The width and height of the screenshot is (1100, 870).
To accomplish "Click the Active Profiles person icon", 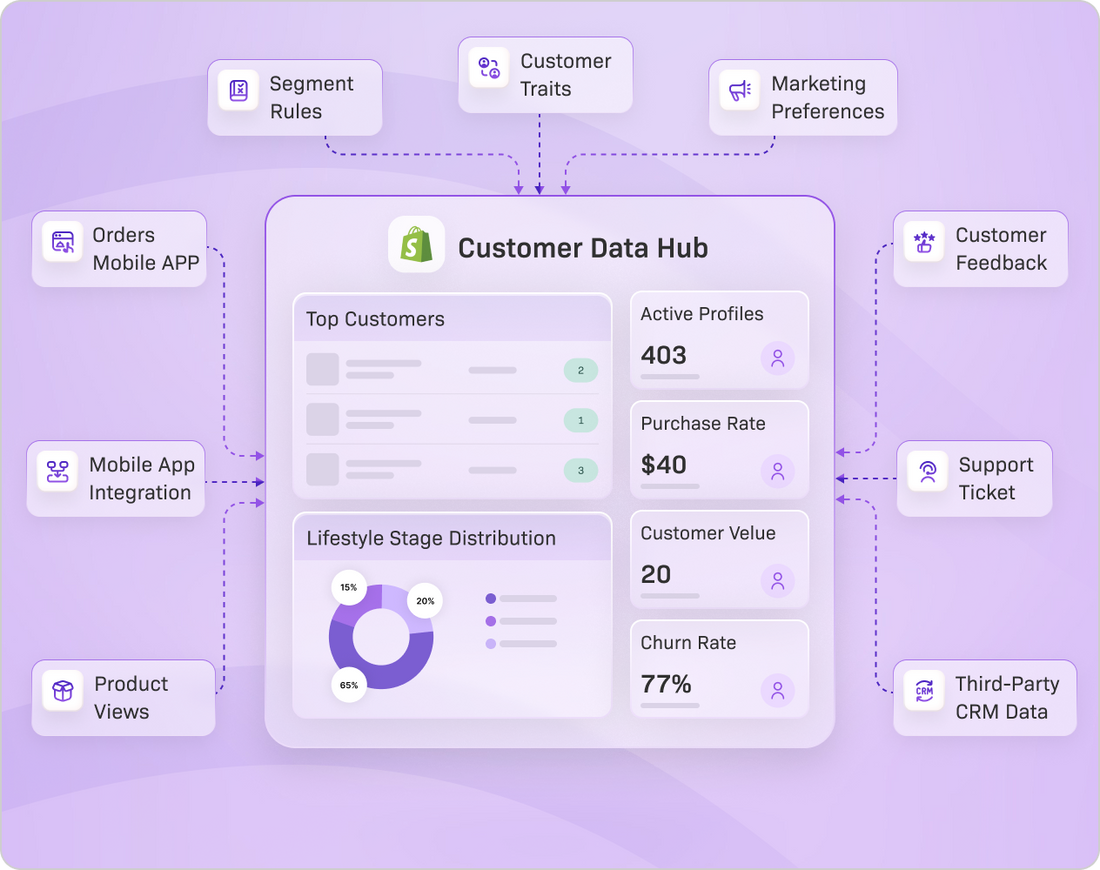I will point(777,359).
